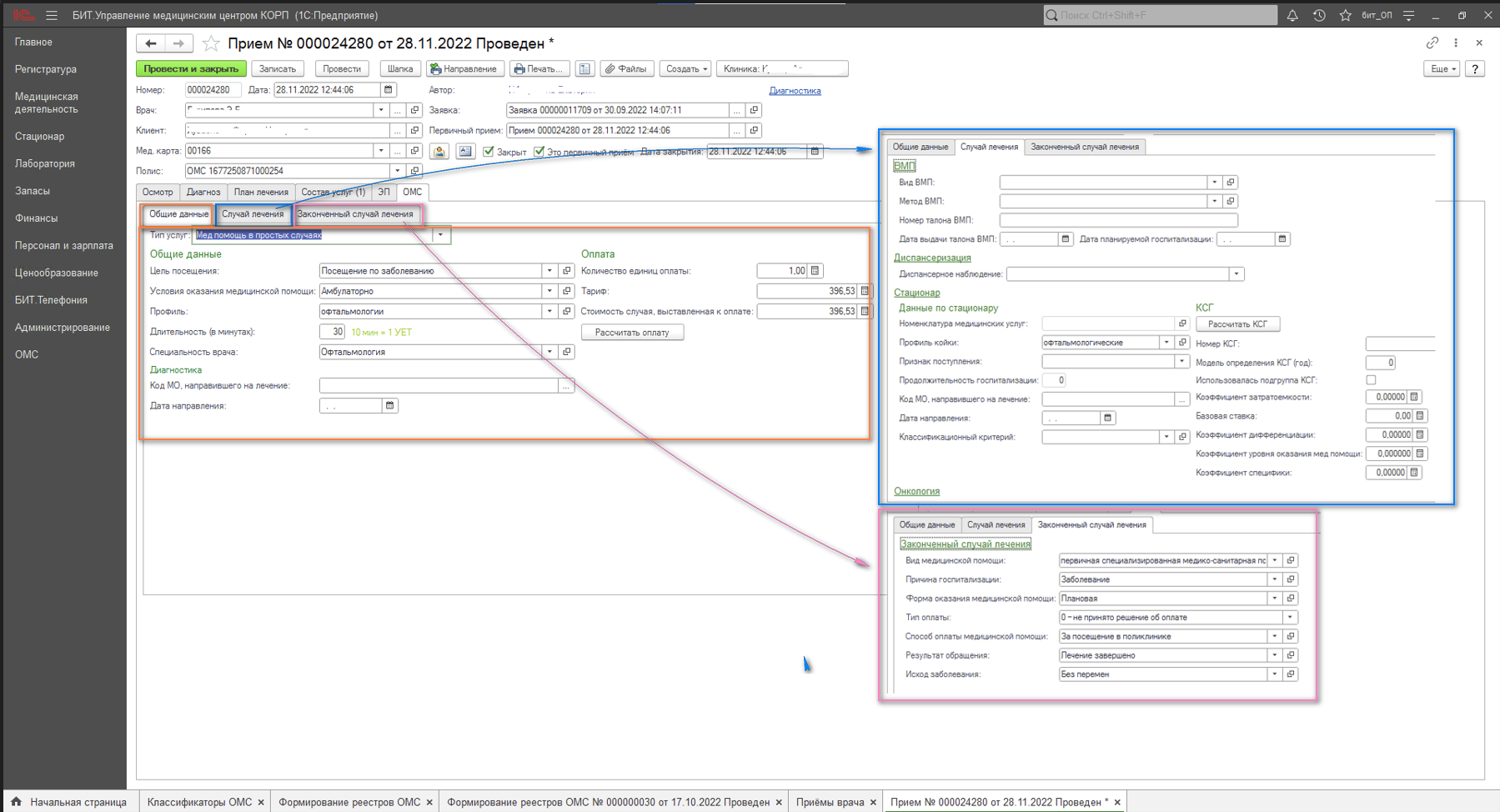Click Провести и закрыть button
1500x812 pixels.
click(191, 68)
